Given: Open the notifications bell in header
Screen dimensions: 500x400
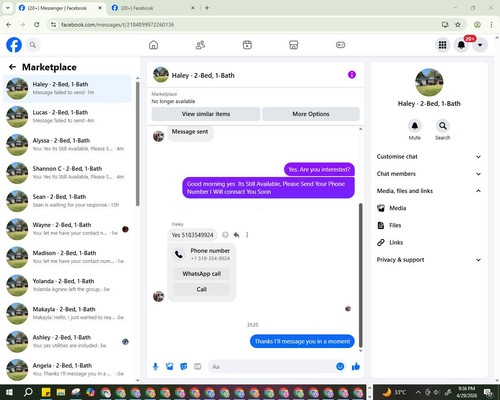Looking at the screenshot, I should 461,45.
